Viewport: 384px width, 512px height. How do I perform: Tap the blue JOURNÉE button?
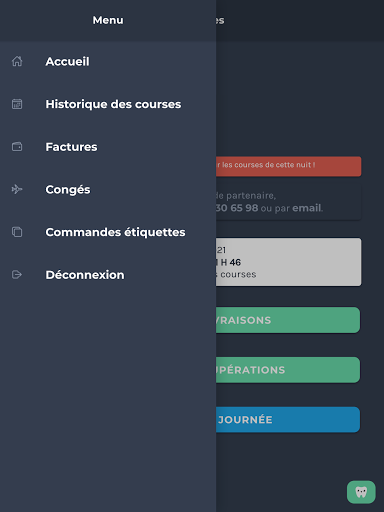click(288, 420)
